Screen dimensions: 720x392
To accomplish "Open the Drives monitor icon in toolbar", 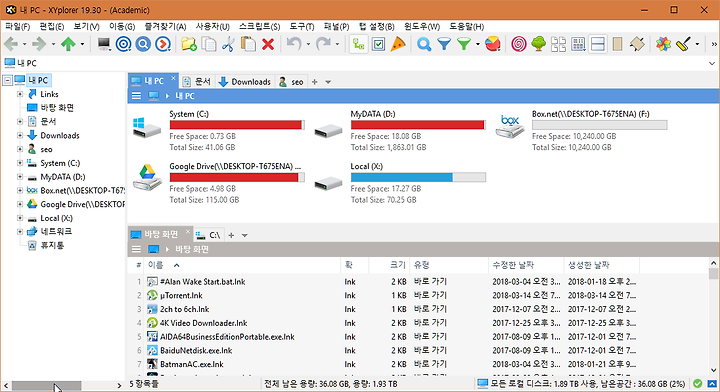I will (104, 44).
